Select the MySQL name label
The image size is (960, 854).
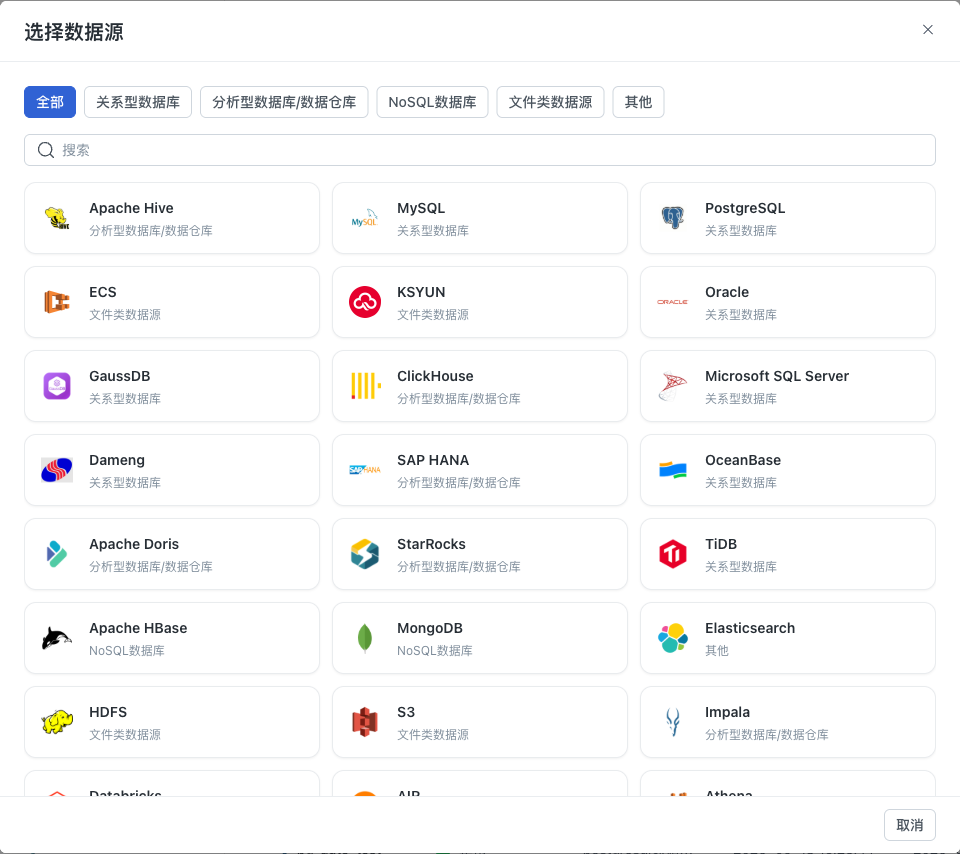coord(421,208)
